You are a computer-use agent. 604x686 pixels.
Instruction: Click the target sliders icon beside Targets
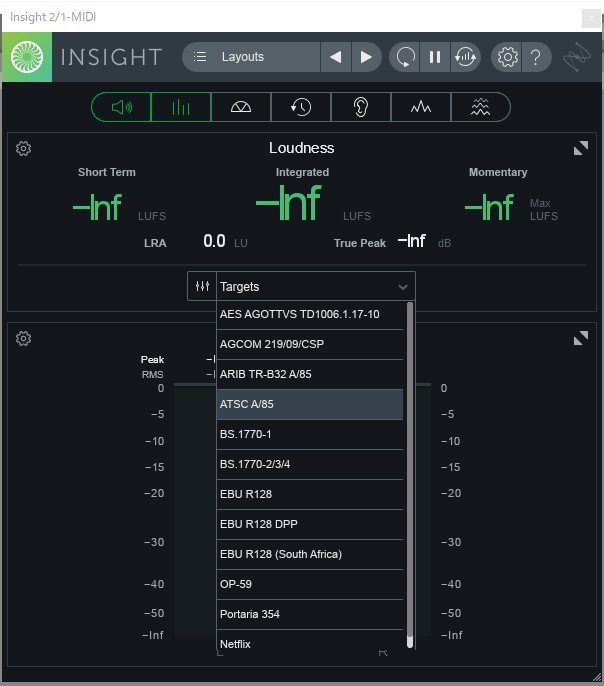(202, 286)
